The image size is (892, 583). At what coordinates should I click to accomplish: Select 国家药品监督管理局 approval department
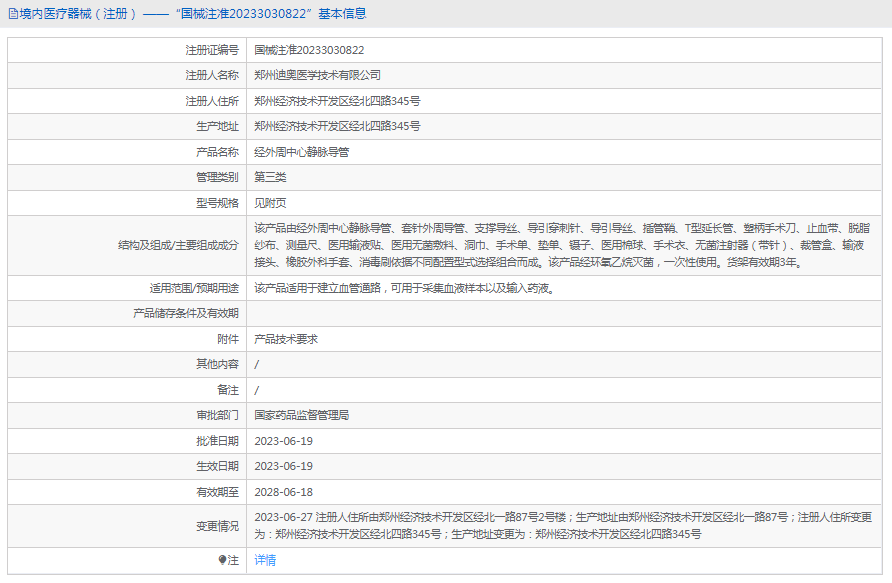pos(302,415)
